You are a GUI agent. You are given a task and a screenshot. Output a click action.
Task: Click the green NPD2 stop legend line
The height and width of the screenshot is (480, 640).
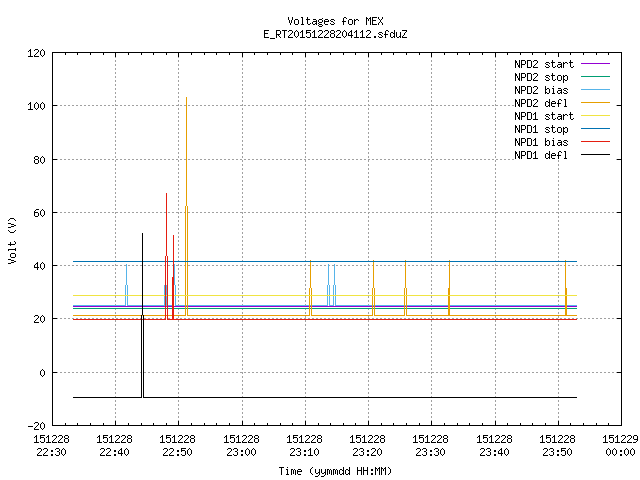pos(596,76)
